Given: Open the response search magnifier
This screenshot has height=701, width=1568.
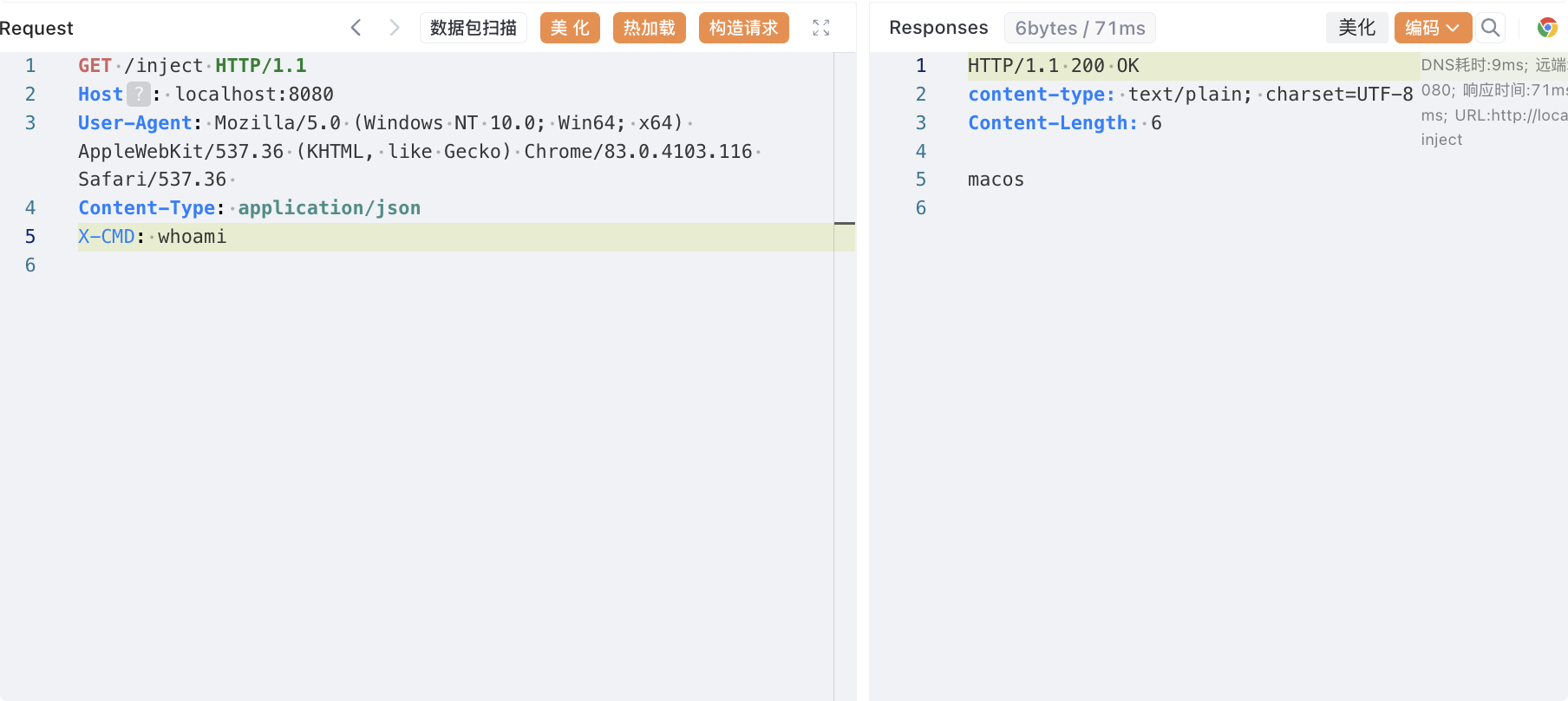Looking at the screenshot, I should 1490,28.
